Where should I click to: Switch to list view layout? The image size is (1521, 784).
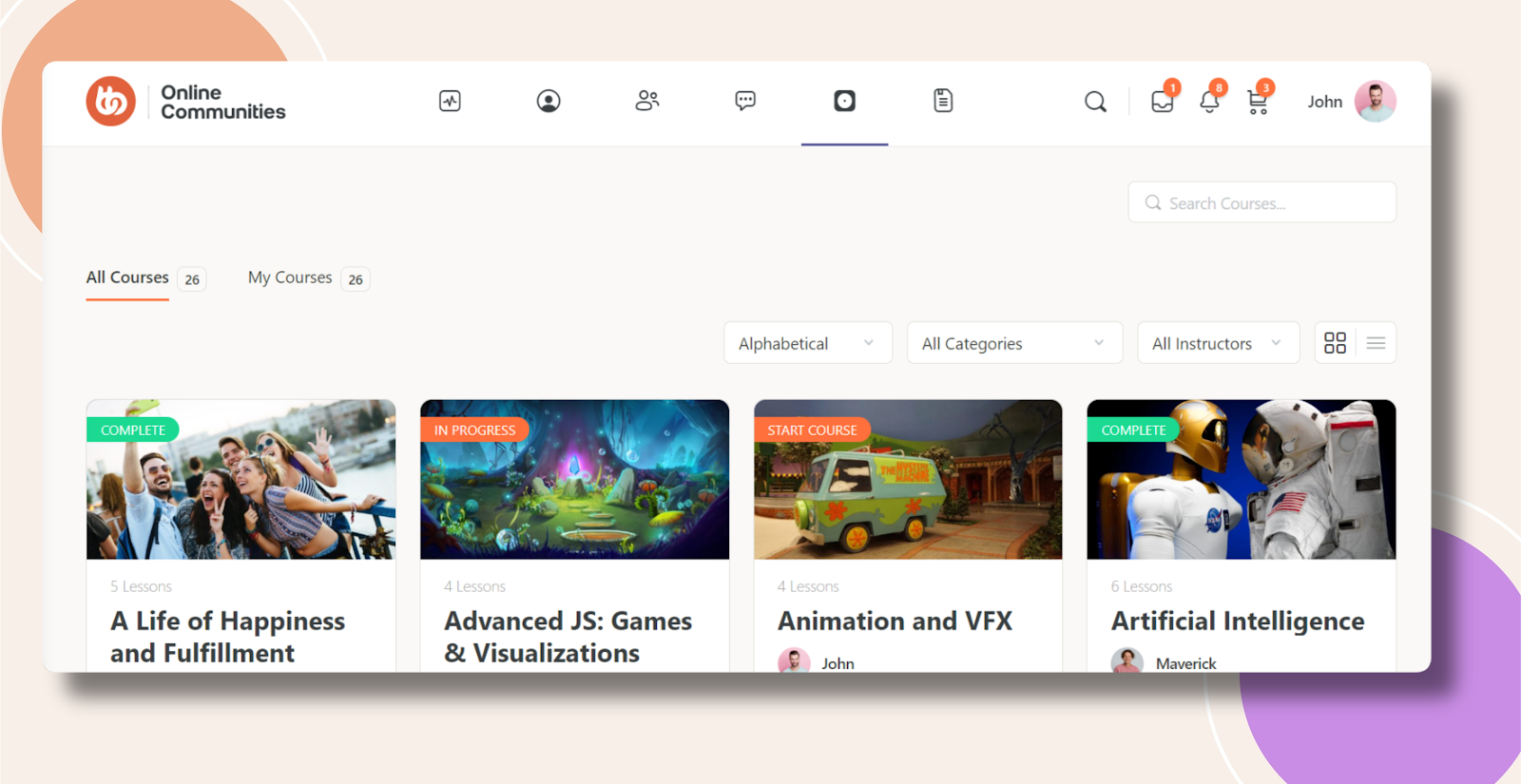pyautogui.click(x=1376, y=343)
